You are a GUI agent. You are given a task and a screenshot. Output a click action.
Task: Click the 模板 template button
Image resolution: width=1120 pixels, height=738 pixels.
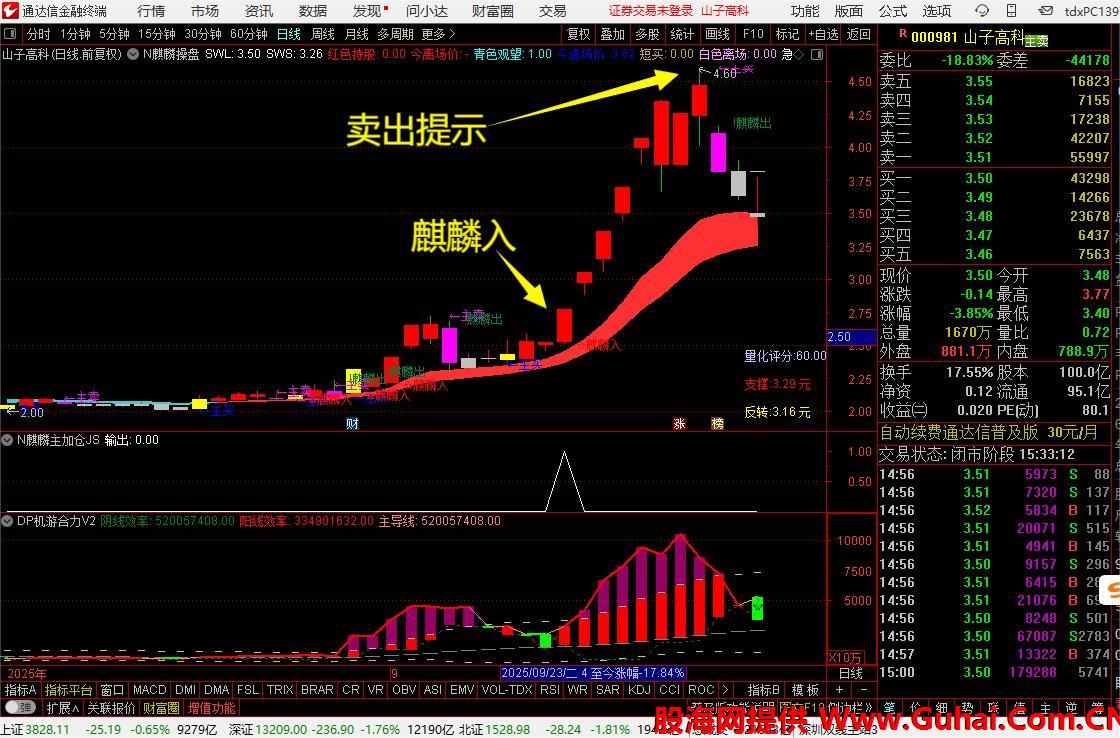click(x=805, y=690)
